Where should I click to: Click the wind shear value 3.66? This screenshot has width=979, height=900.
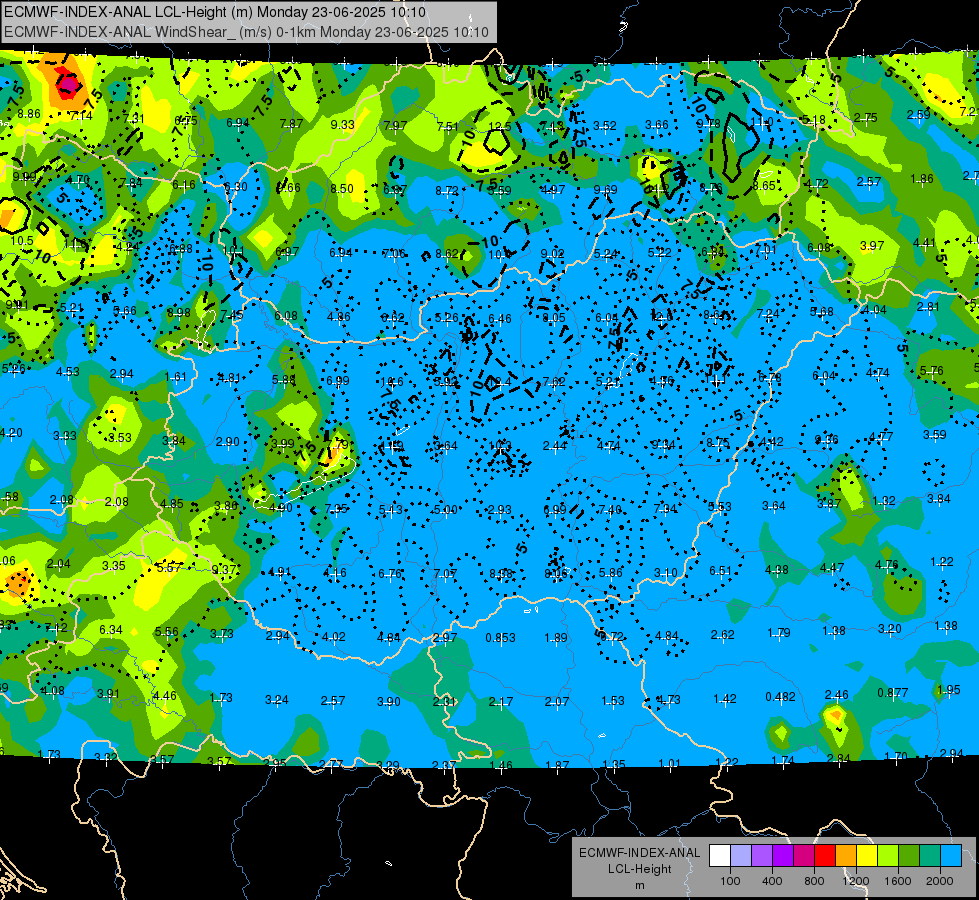pos(657,125)
